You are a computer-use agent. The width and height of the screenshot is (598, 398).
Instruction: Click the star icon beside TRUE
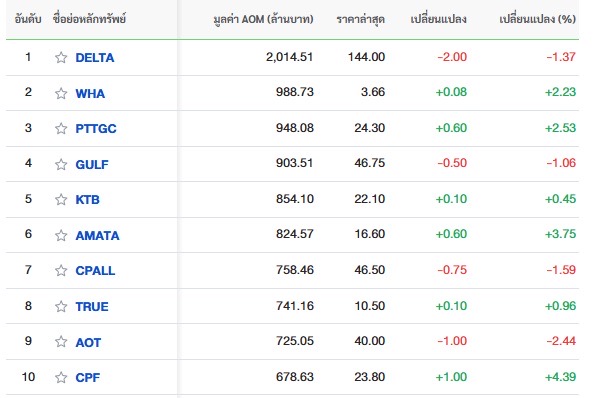(x=61, y=306)
